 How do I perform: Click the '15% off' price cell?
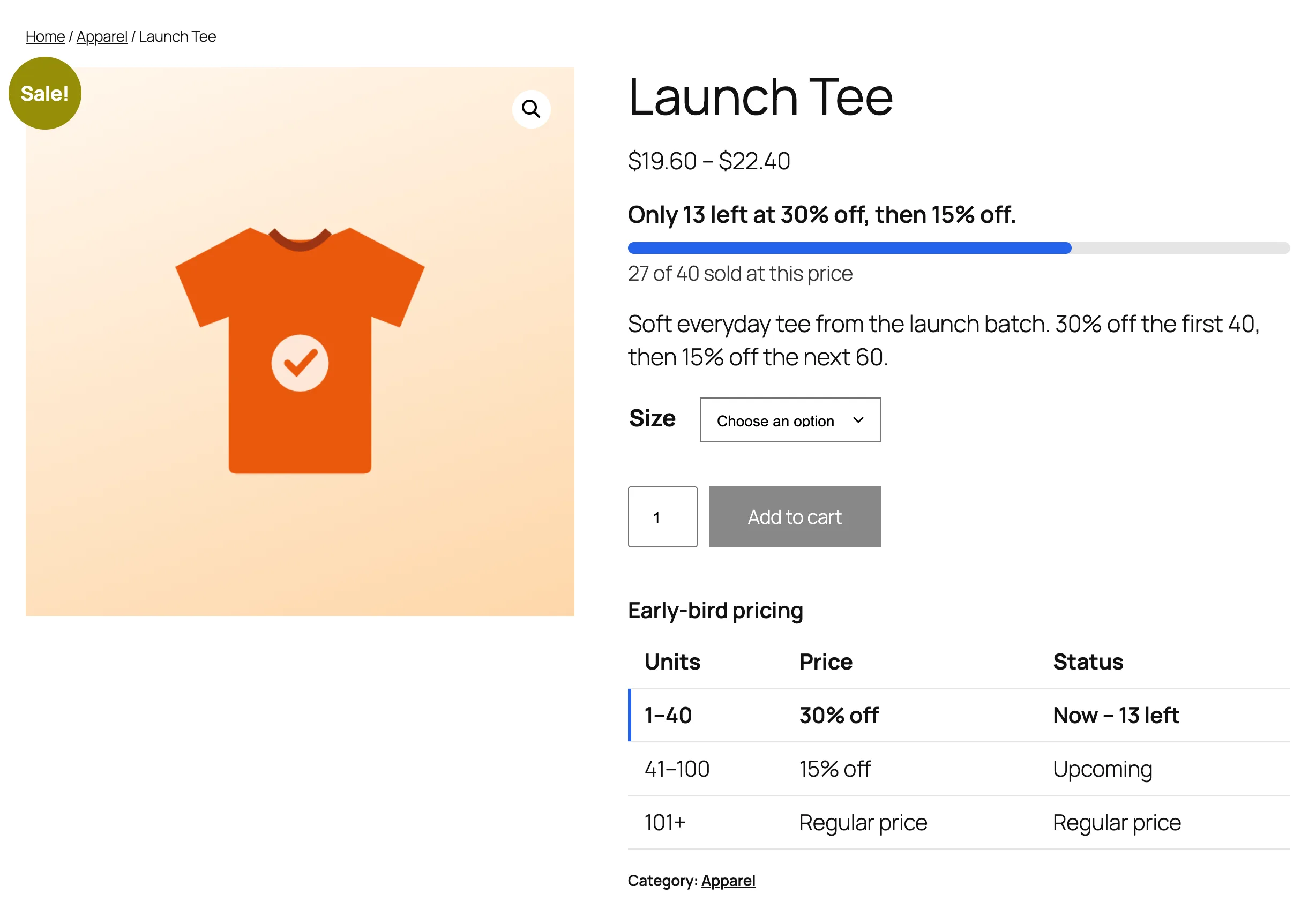pos(834,769)
